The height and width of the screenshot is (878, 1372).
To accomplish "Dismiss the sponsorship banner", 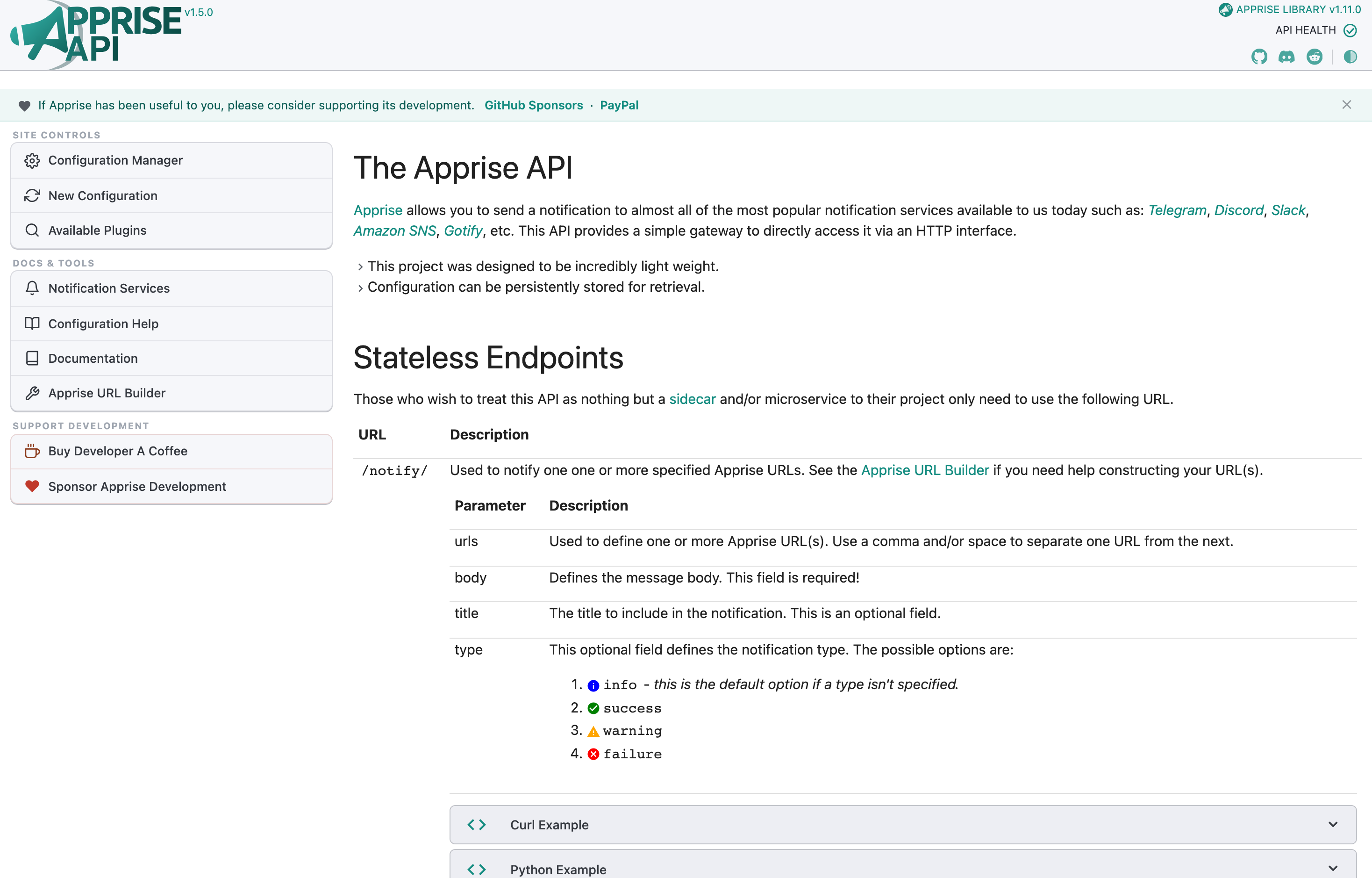I will click(x=1346, y=105).
